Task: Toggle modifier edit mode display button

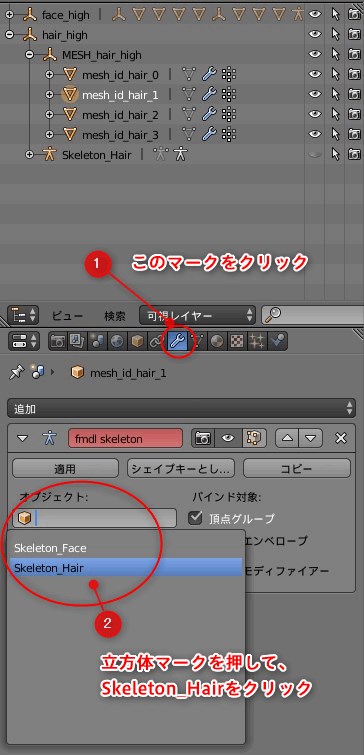Action: click(254, 438)
